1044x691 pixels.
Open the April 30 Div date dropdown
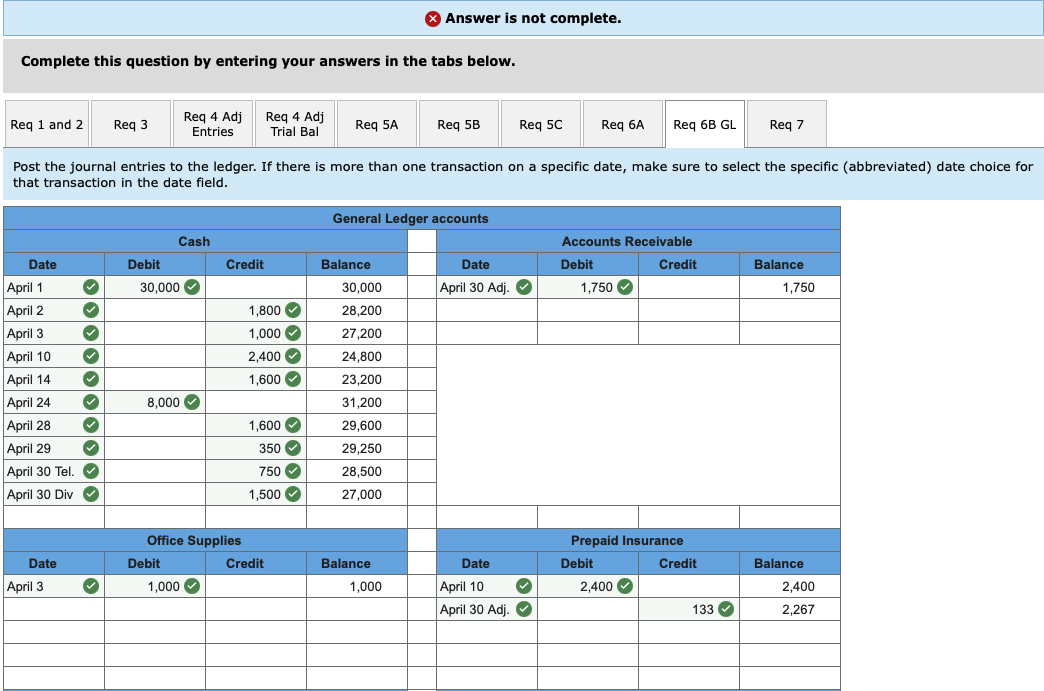click(x=54, y=494)
